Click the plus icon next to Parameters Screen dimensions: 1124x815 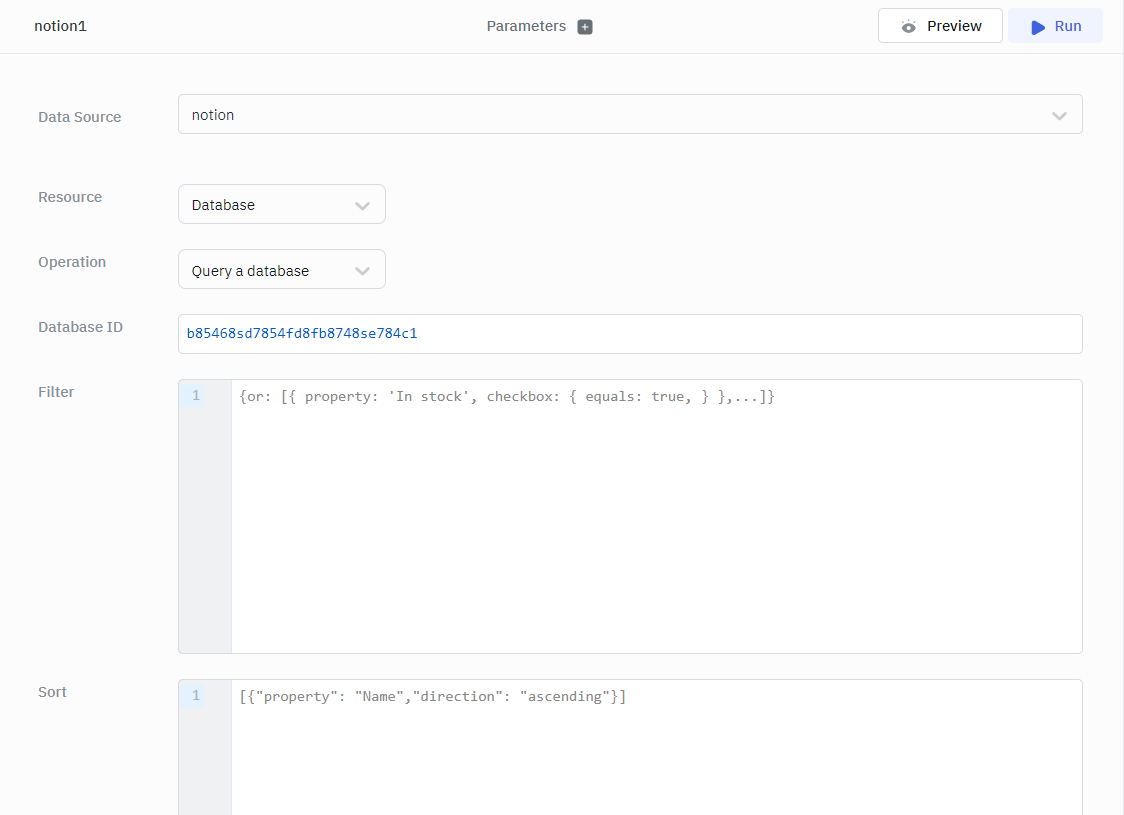click(x=585, y=27)
